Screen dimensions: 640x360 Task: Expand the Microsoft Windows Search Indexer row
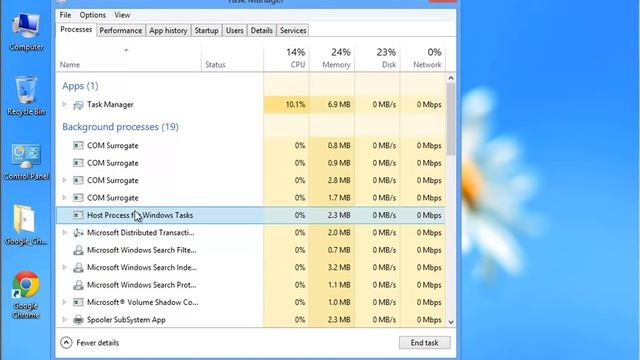[64, 267]
